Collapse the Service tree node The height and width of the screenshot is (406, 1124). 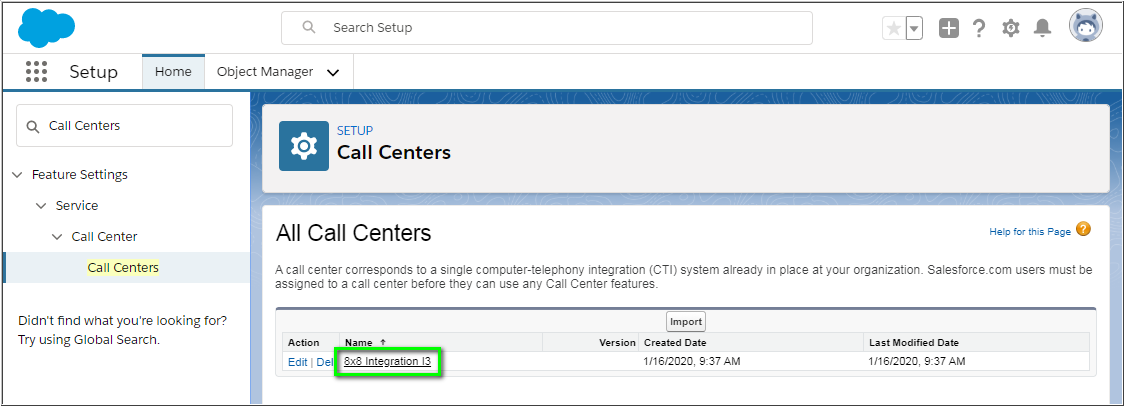point(41,206)
